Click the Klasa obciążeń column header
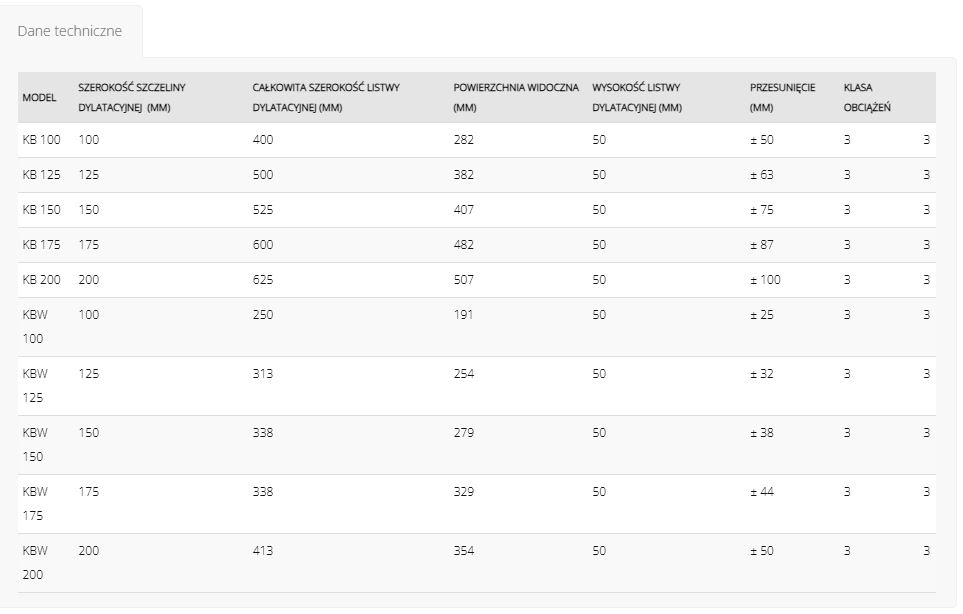 (867, 97)
